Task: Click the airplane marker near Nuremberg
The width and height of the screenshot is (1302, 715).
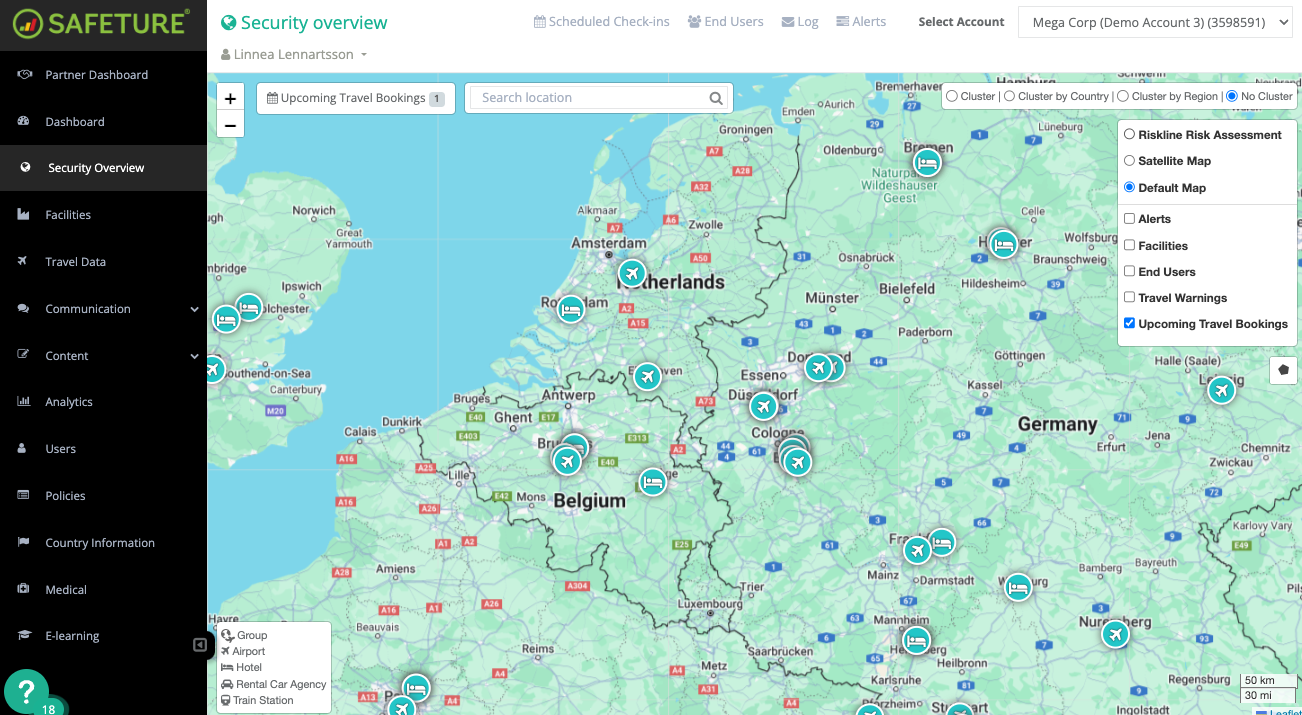Action: coord(1115,634)
